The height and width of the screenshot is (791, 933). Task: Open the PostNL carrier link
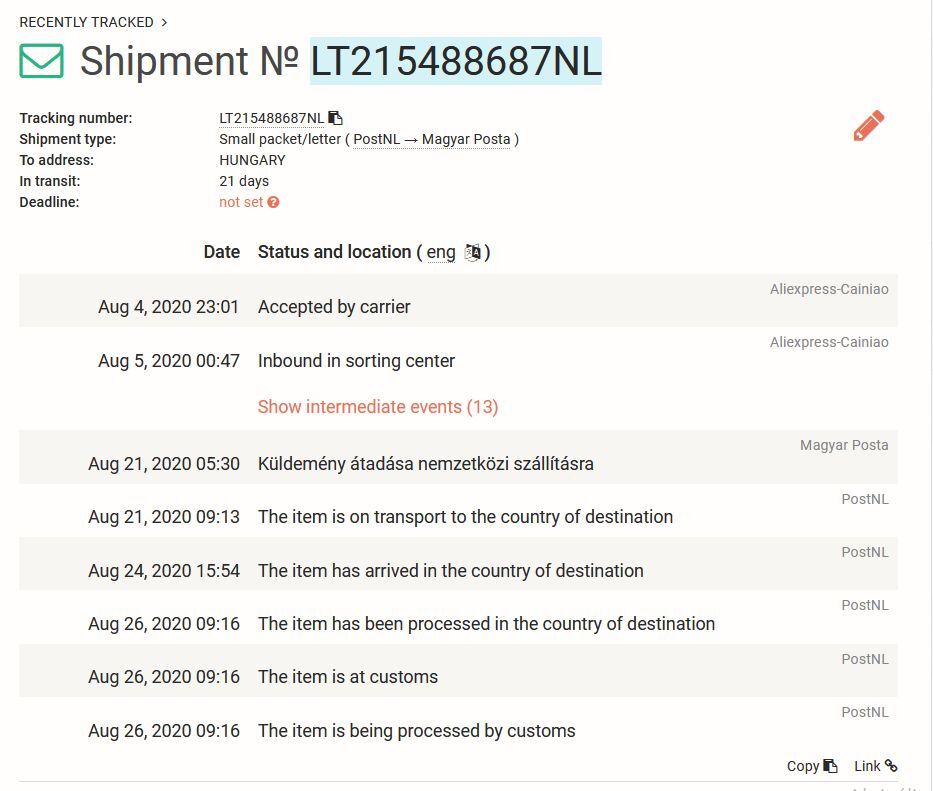pos(377,139)
